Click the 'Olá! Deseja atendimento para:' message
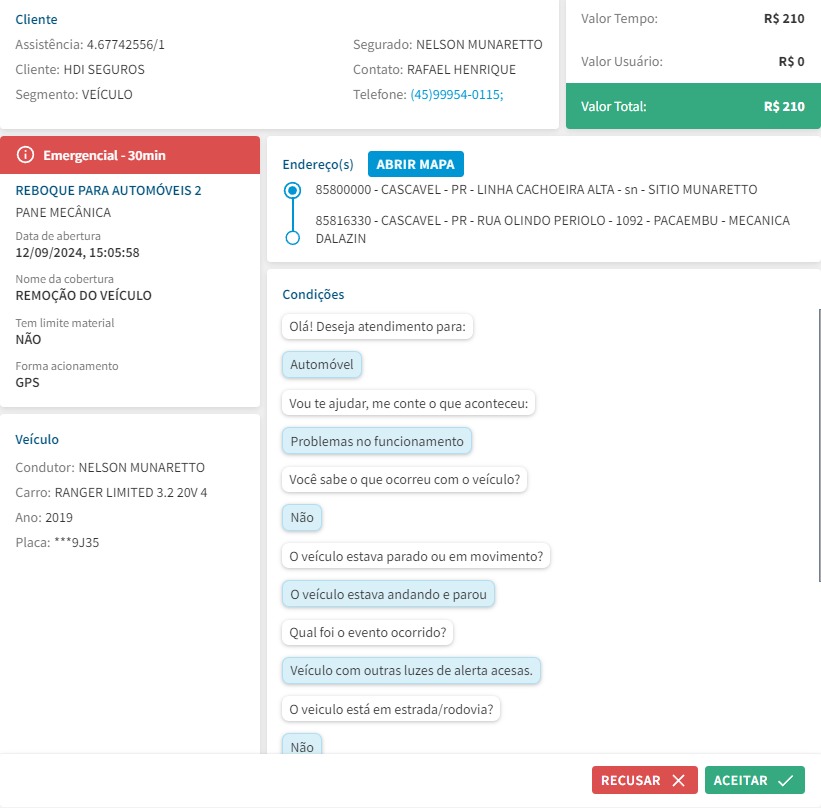Screen dimensions: 821x808 [378, 326]
